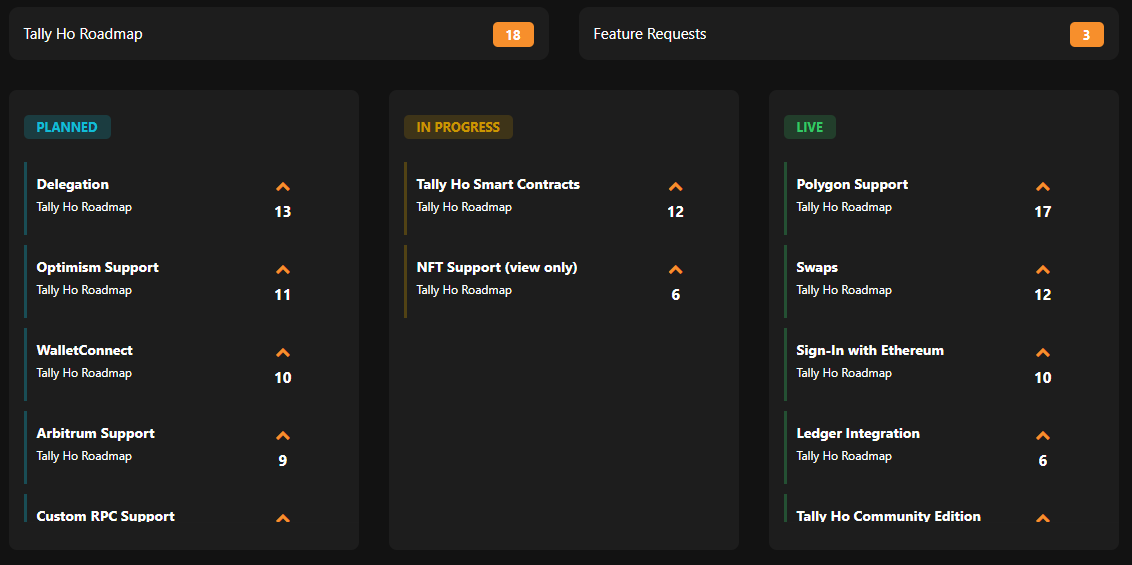Open the Polygon Support post

(852, 185)
